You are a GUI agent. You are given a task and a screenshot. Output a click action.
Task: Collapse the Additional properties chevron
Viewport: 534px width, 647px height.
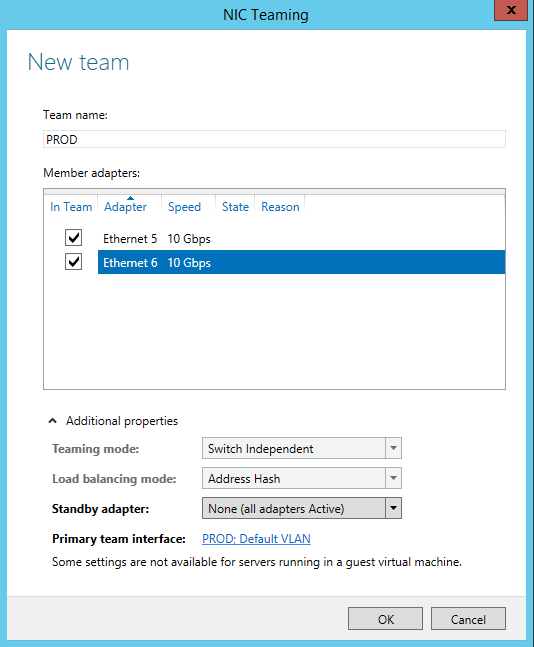point(52,421)
